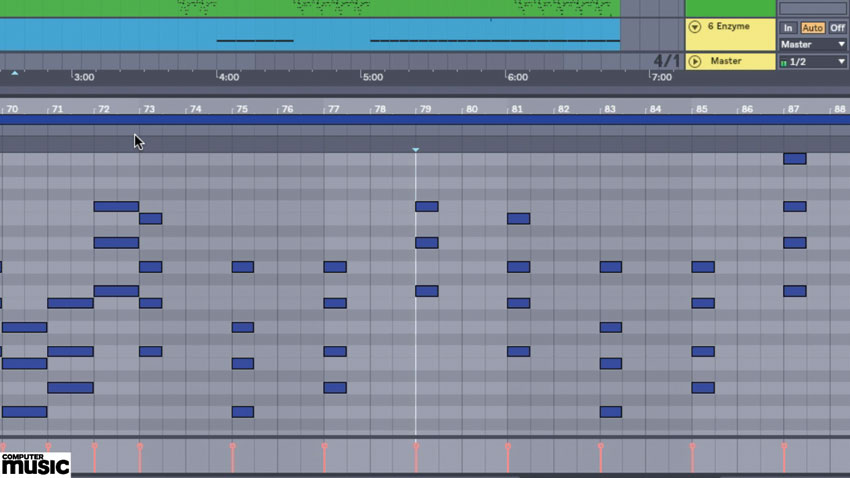
Task: Select the lowest long note at bar 70
Action: (x=24, y=412)
